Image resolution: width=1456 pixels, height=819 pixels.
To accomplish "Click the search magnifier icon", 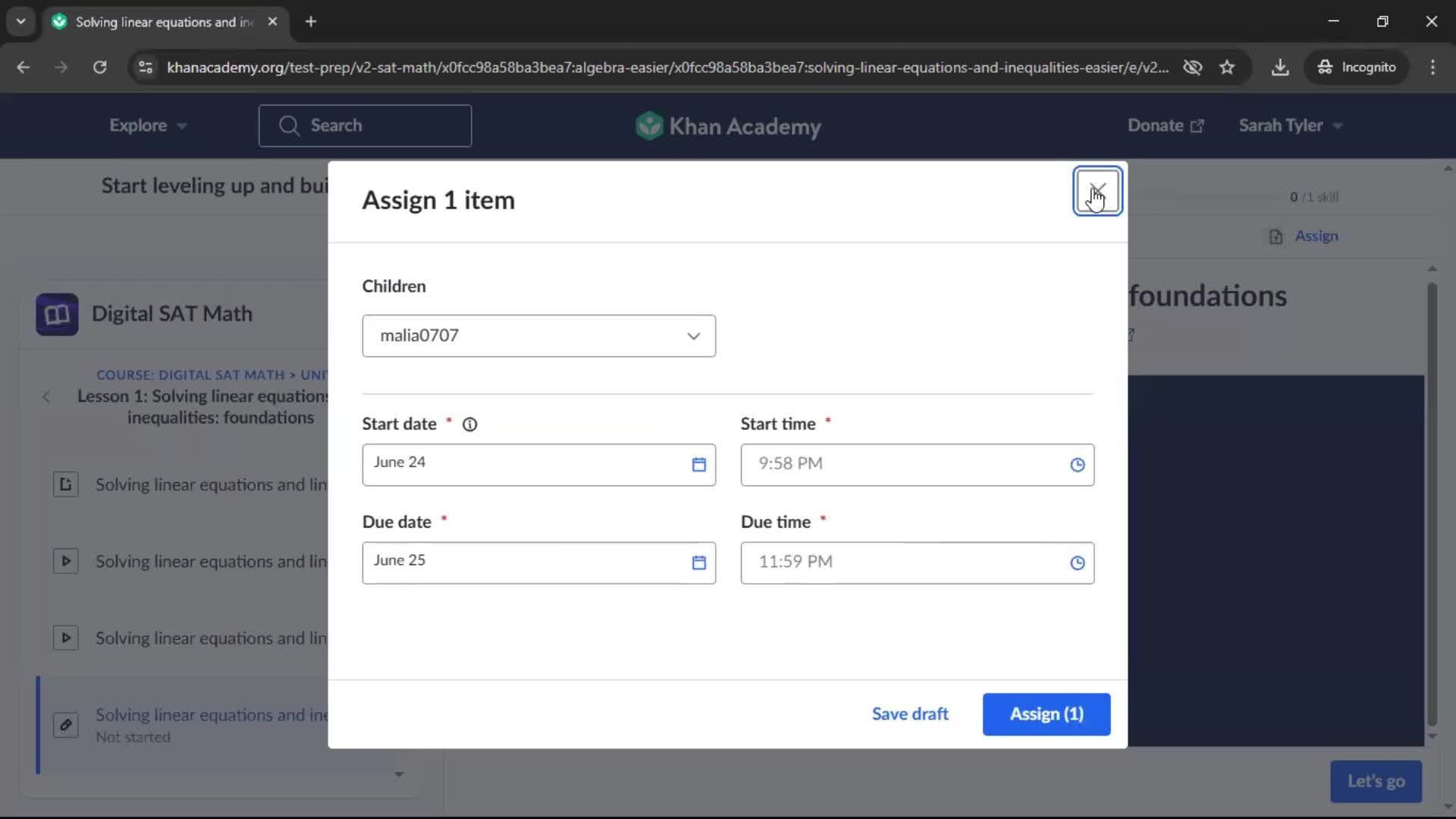I will [289, 126].
